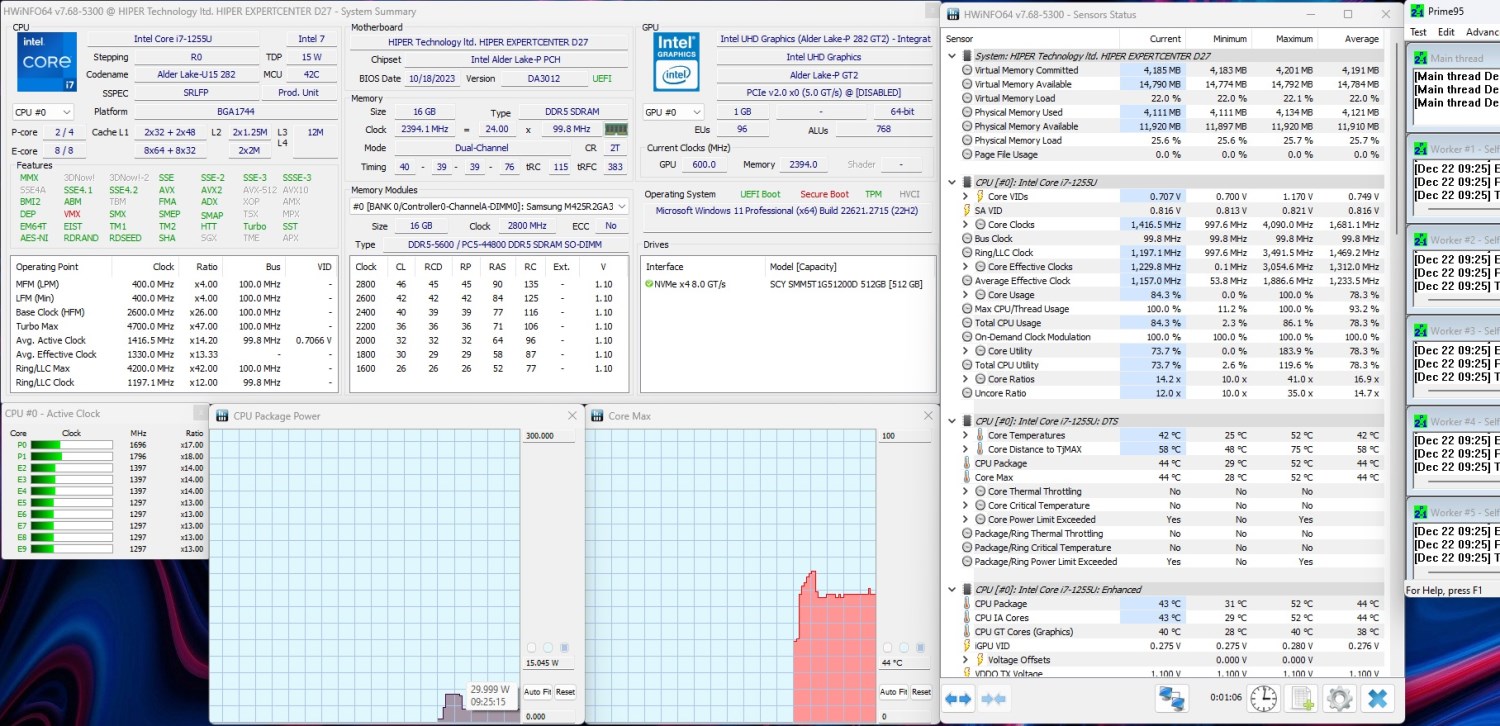Viewport: 1500px width, 726px height.
Task: Expand the Core Clocks sensor row
Action: pos(966,225)
